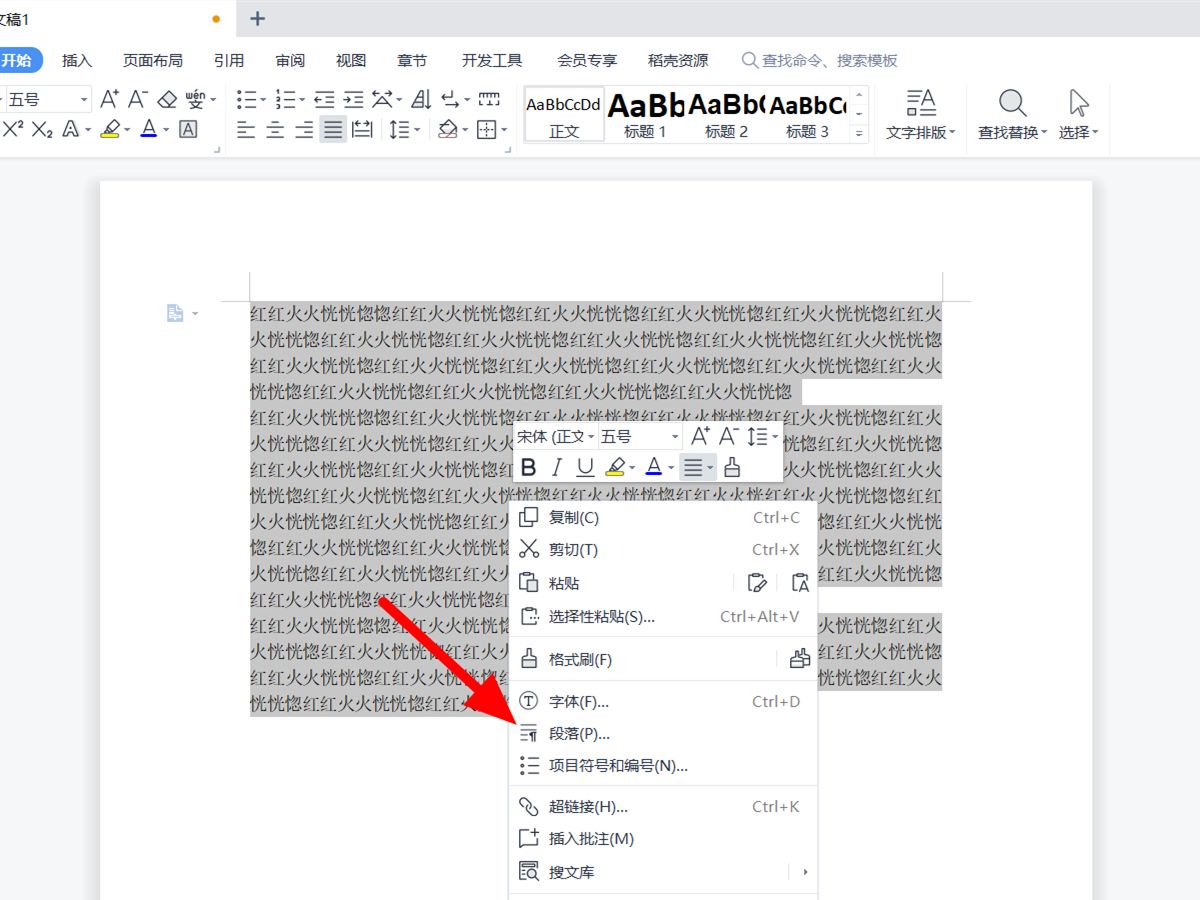This screenshot has width=1200, height=900.
Task: Open the 选择 selection tool dropdown
Action: [x=1079, y=114]
